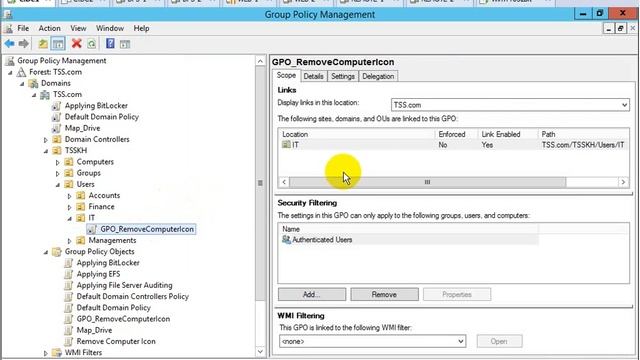This screenshot has height=360, width=640.
Task: Click the tree pane scroll up arrow
Action: pos(260,62)
